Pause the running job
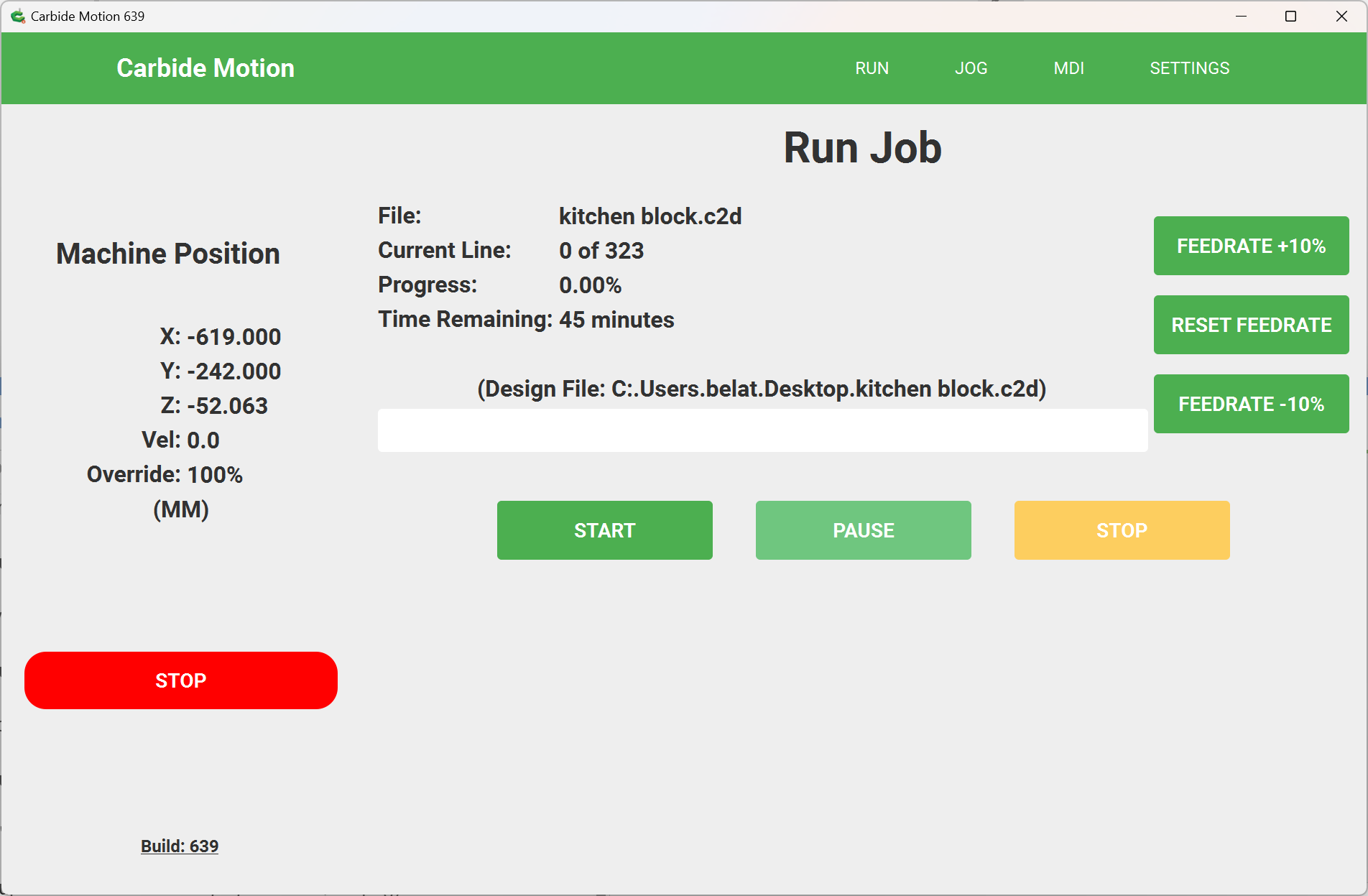This screenshot has width=1368, height=896. coord(863,530)
